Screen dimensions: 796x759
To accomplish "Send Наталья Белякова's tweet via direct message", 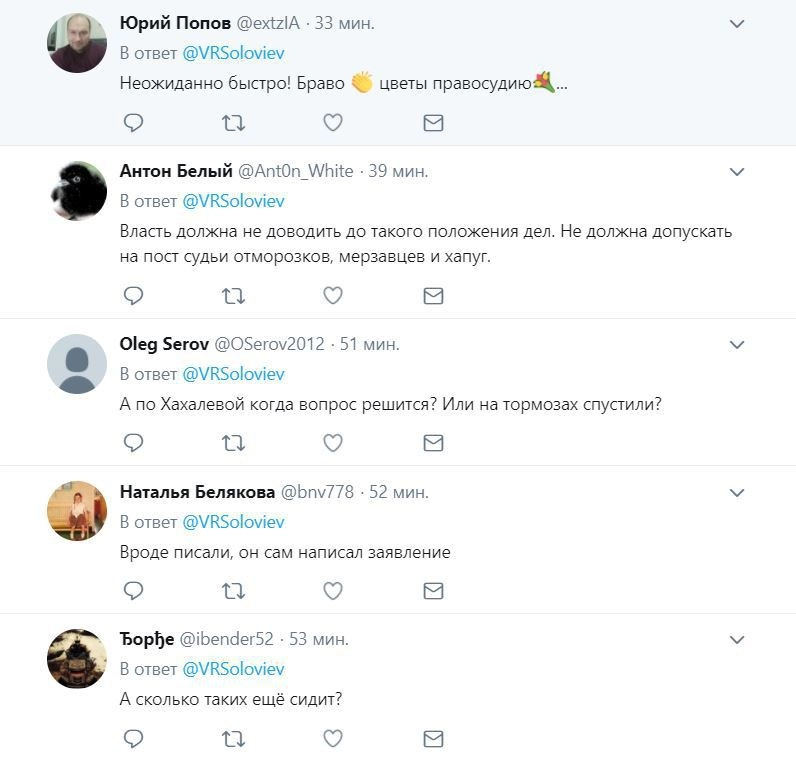I will click(433, 591).
